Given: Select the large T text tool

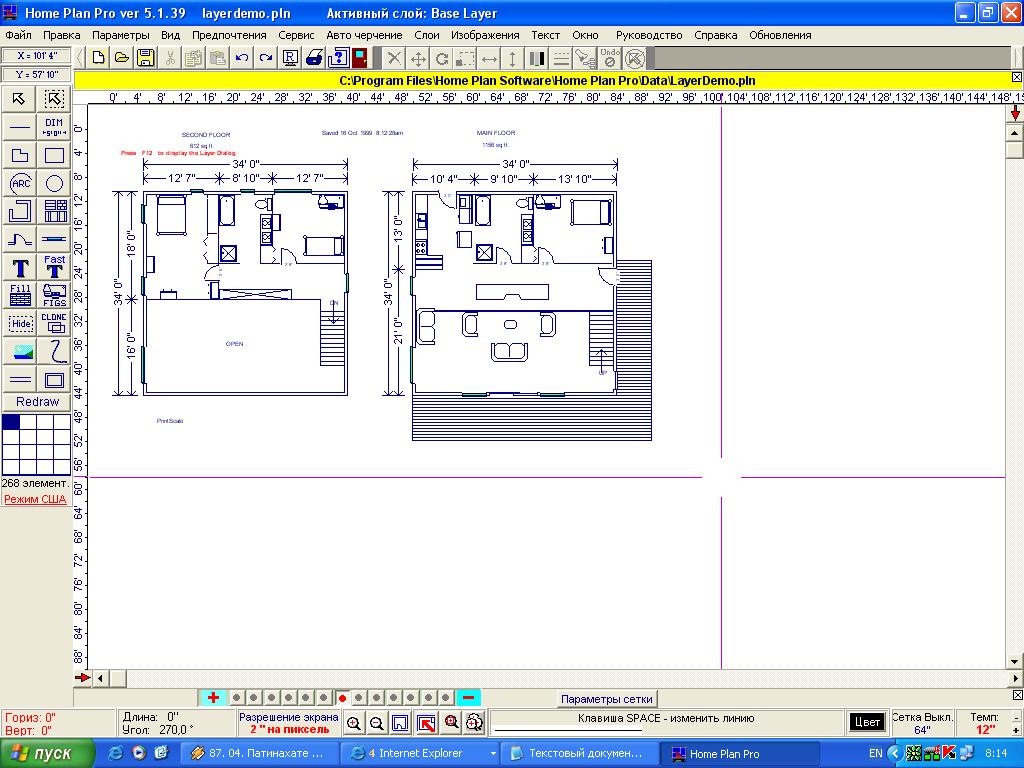Looking at the screenshot, I should coord(20,267).
